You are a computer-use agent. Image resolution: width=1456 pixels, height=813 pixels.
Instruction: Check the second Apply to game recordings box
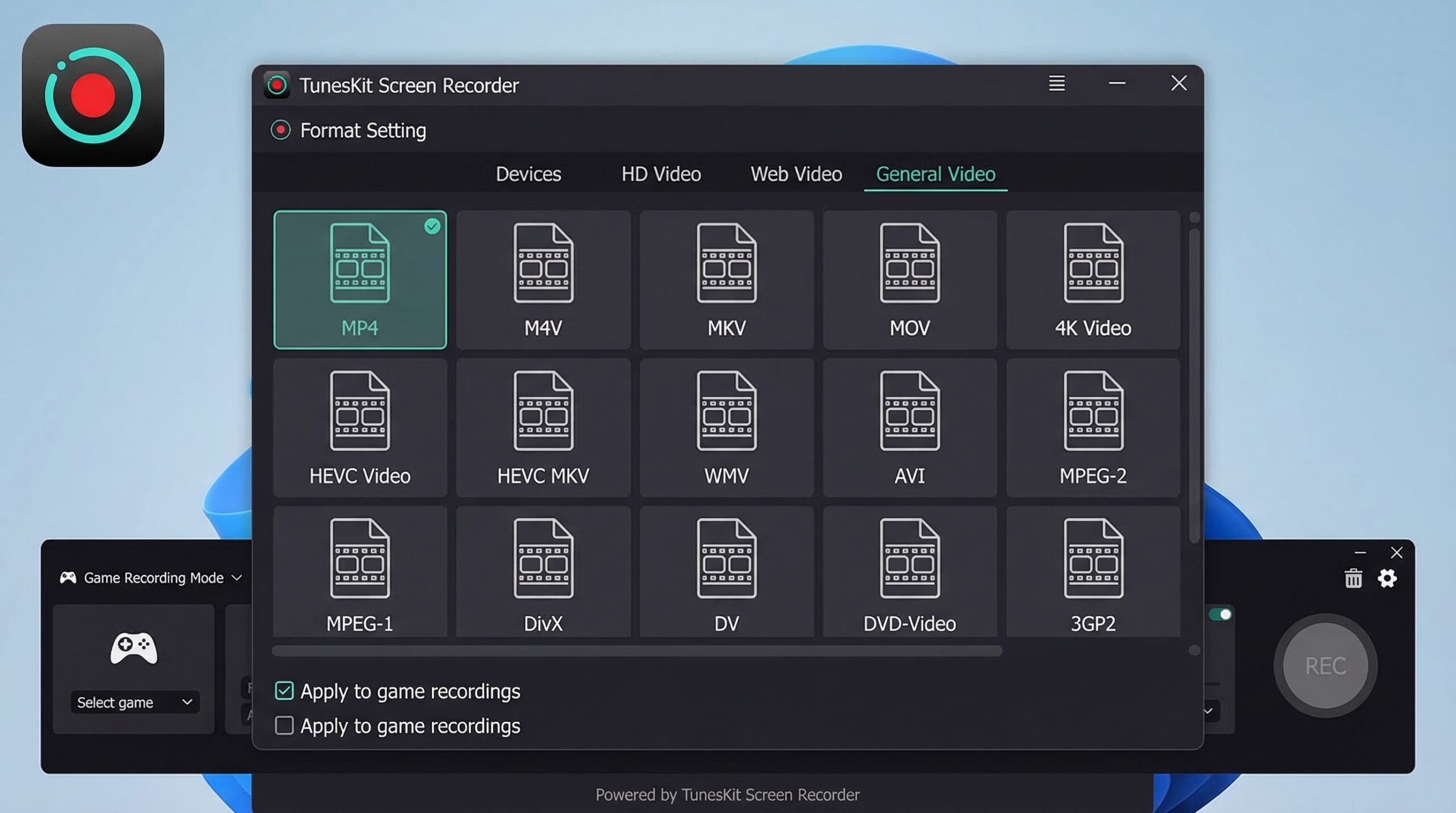(x=284, y=725)
